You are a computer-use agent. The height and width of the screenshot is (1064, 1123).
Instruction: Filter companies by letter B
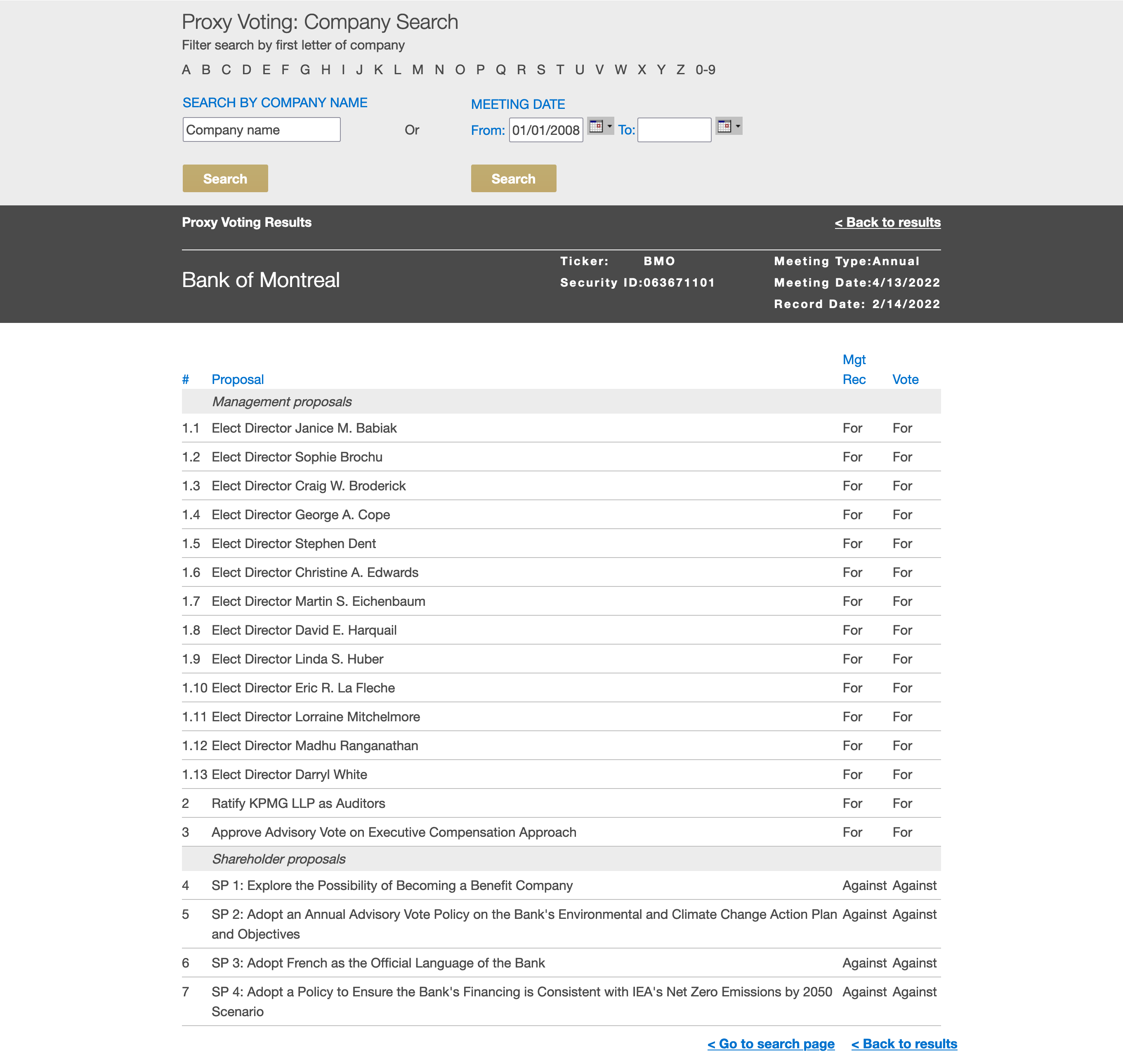pos(206,70)
